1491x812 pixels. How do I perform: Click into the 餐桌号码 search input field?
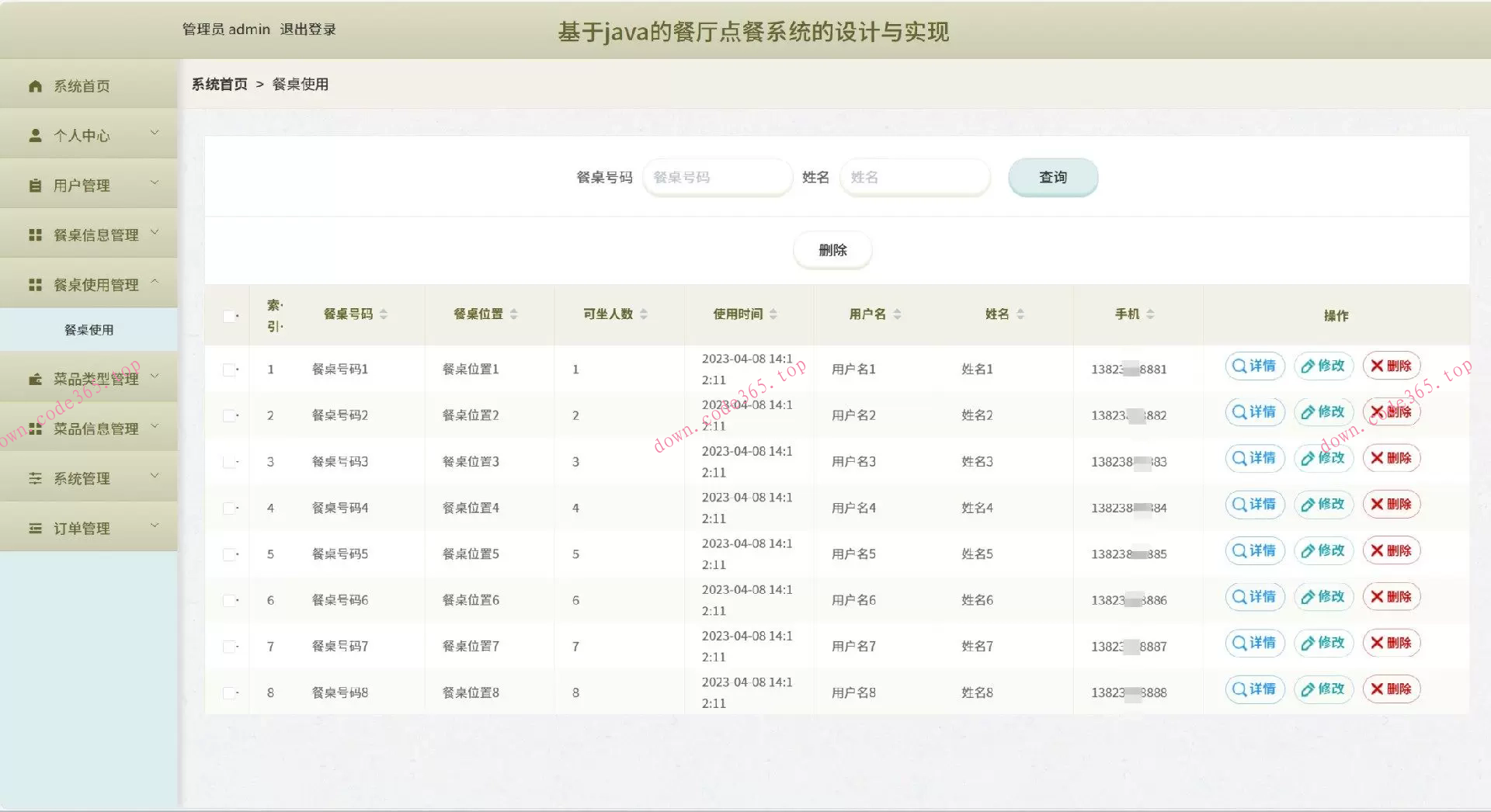tap(716, 177)
